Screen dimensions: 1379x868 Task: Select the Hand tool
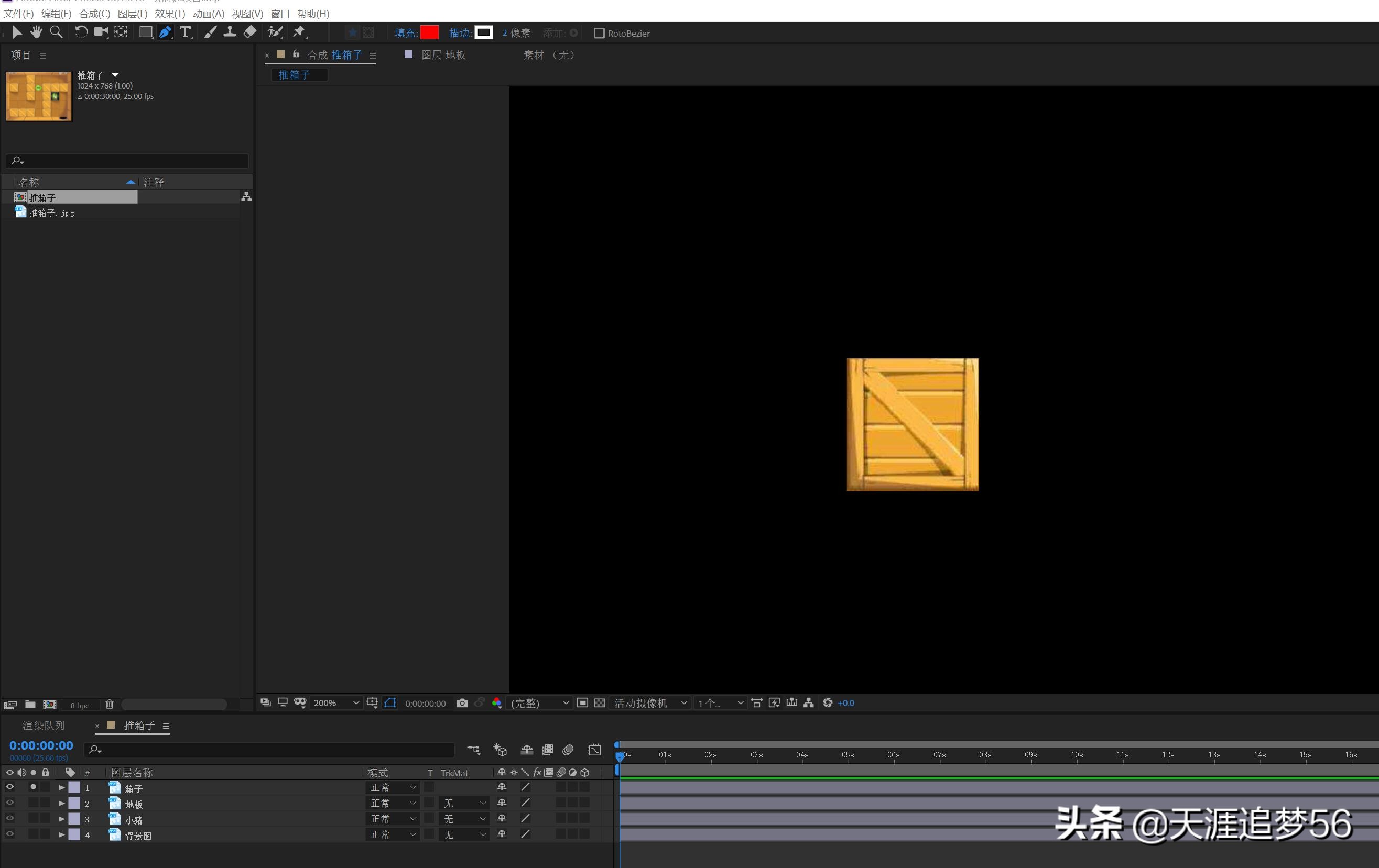(x=36, y=32)
